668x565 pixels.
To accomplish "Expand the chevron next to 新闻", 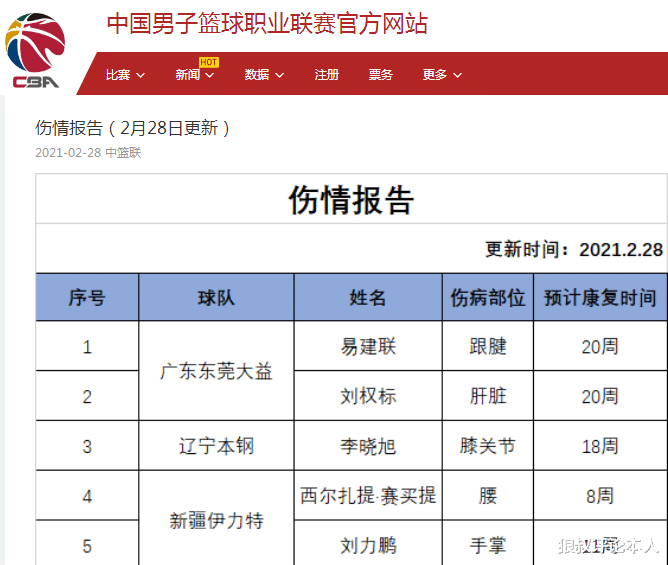I will (x=210, y=75).
